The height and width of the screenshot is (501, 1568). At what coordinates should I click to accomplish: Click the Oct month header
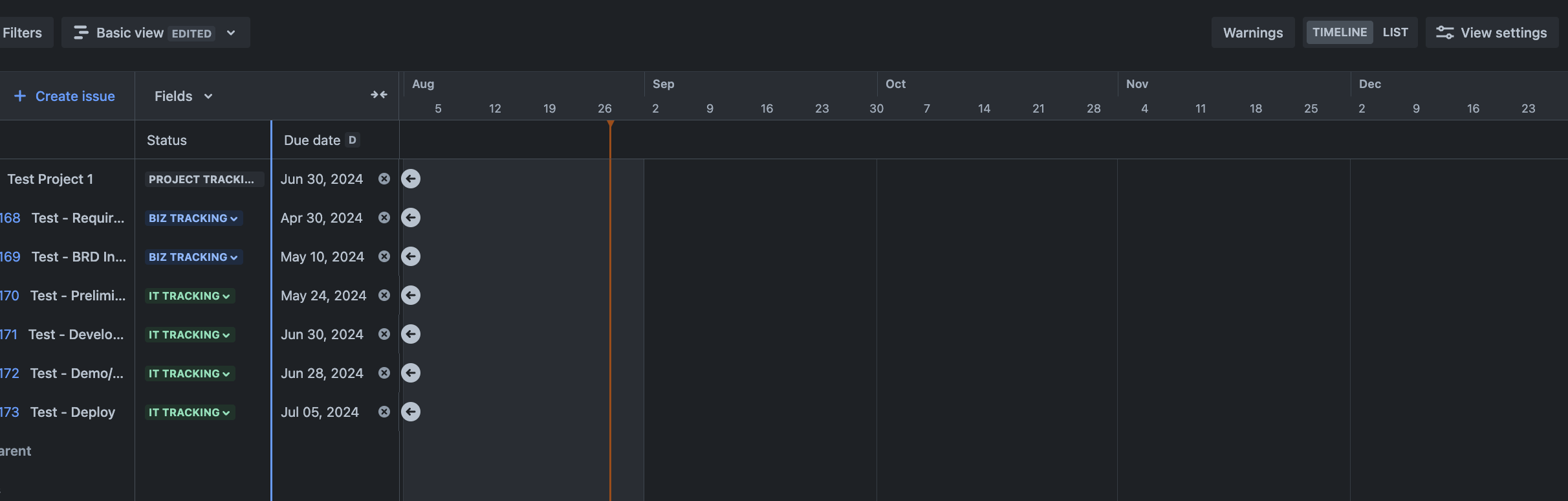895,83
